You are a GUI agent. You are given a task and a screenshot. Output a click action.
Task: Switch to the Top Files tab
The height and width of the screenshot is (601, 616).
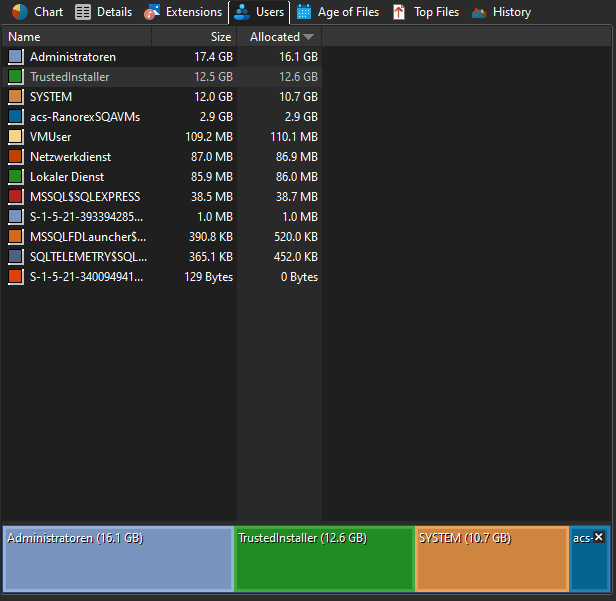pos(426,12)
